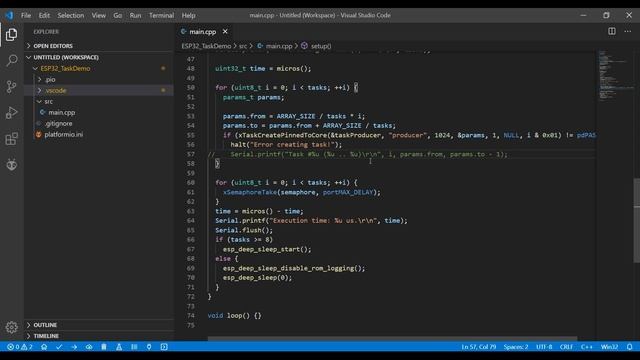Click the horizontal editor scrollbar
The height and width of the screenshot is (360, 640).
[392, 338]
